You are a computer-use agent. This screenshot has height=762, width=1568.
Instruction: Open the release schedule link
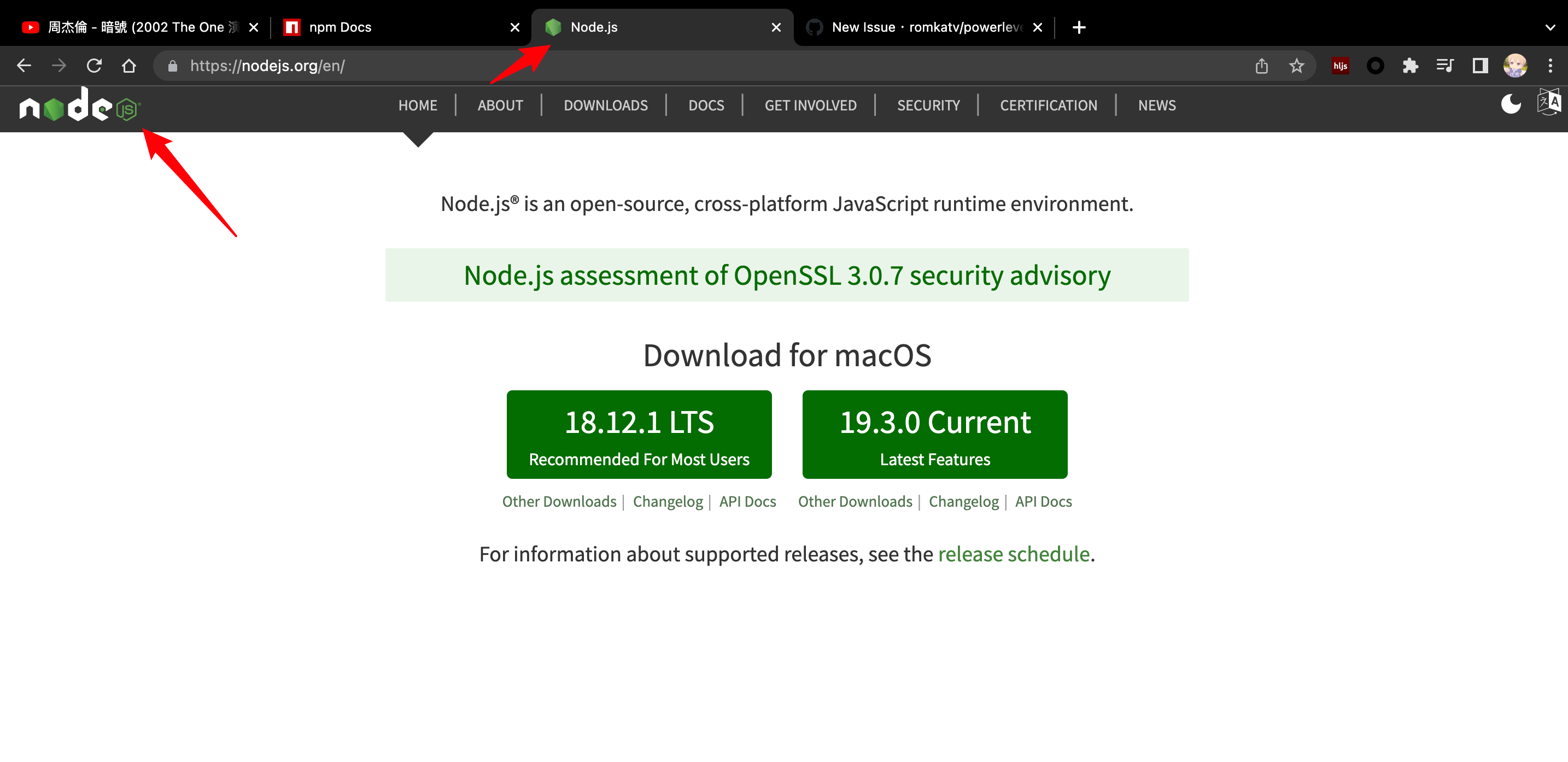(1014, 554)
